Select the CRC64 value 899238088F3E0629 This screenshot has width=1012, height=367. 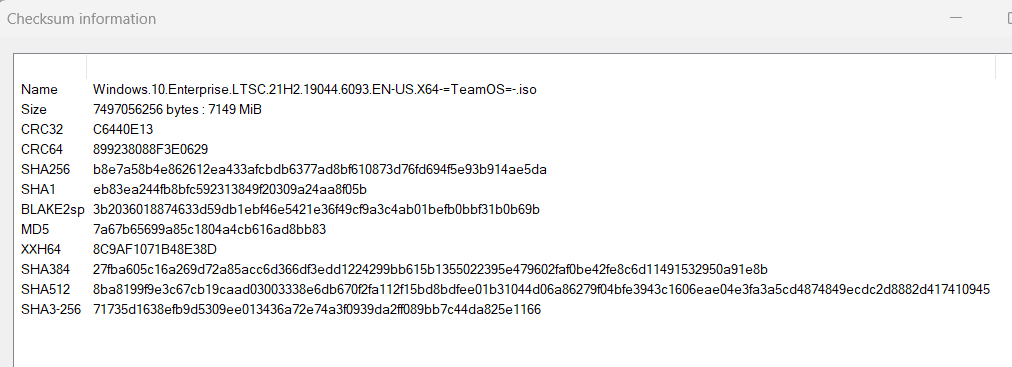[x=150, y=150]
